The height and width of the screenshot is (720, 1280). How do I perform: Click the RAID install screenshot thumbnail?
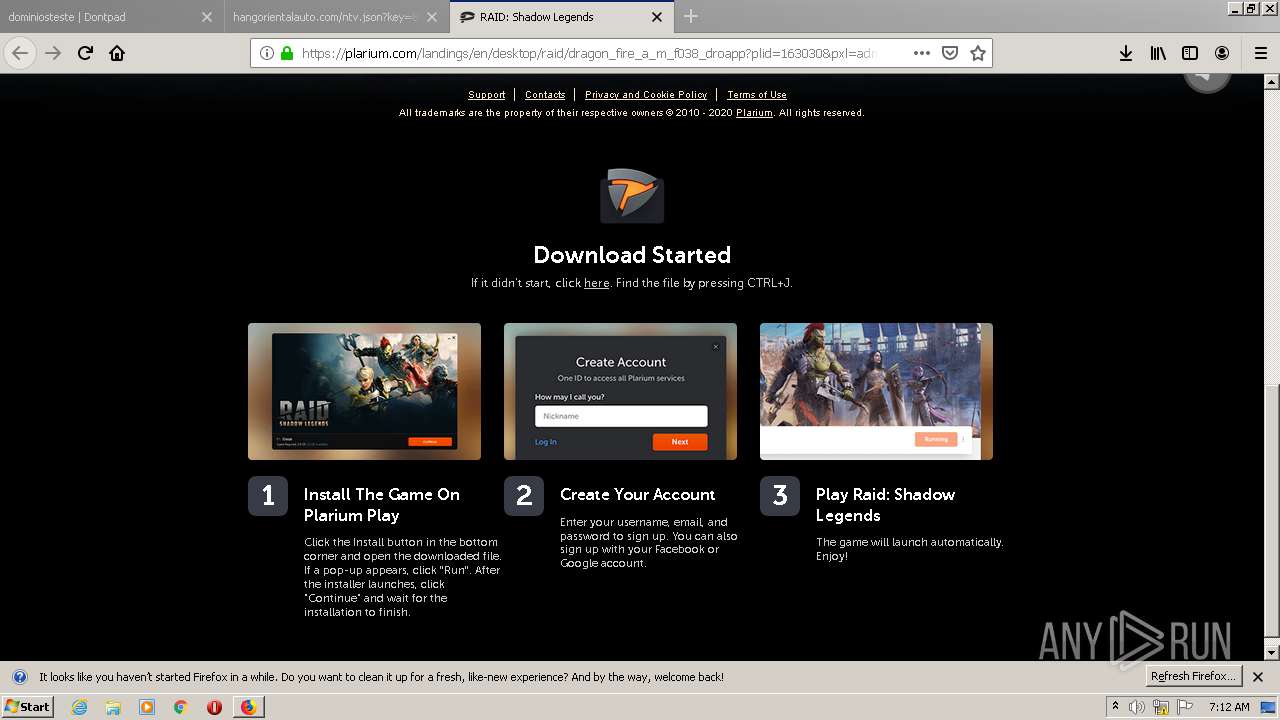tap(364, 391)
